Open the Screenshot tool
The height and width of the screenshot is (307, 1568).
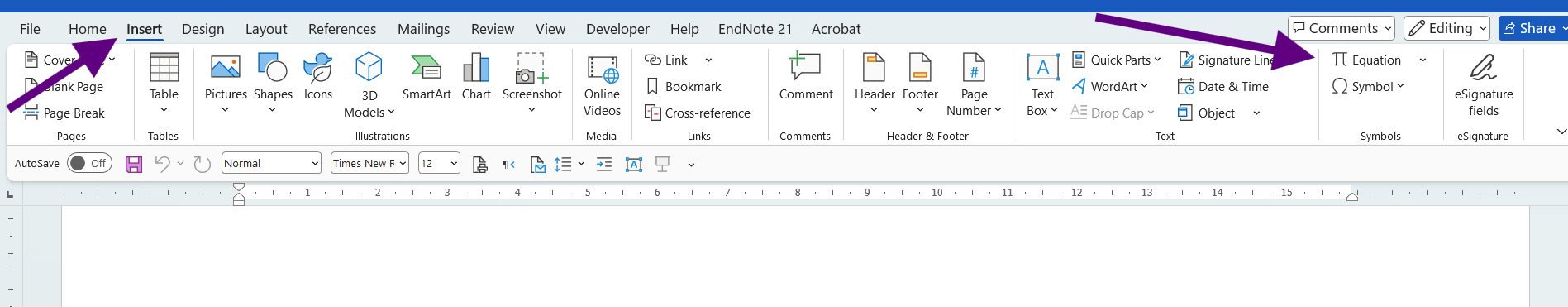531,83
